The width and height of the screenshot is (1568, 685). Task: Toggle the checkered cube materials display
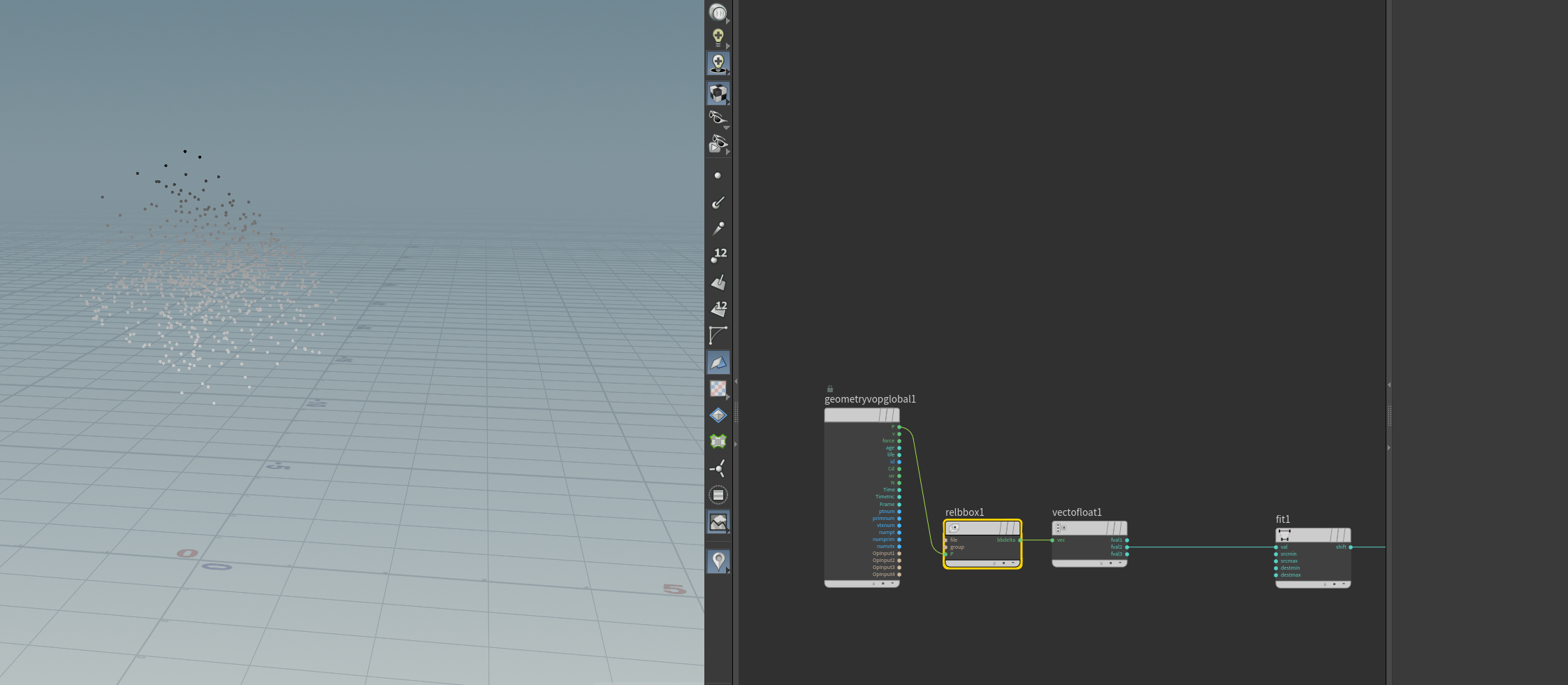coord(718,93)
